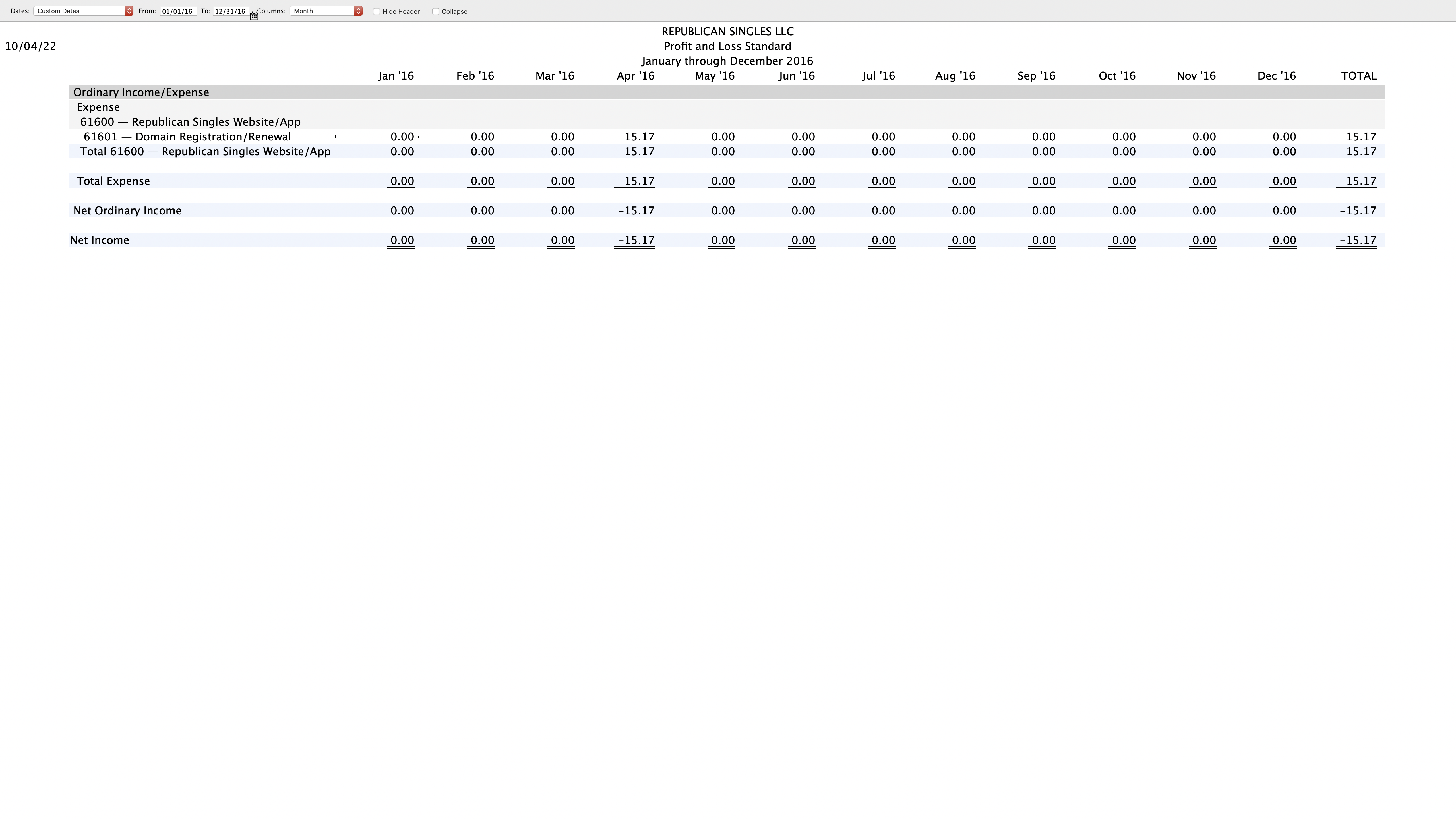
Task: Open the Dates dropdown showing Custom Dates
Action: [x=83, y=11]
